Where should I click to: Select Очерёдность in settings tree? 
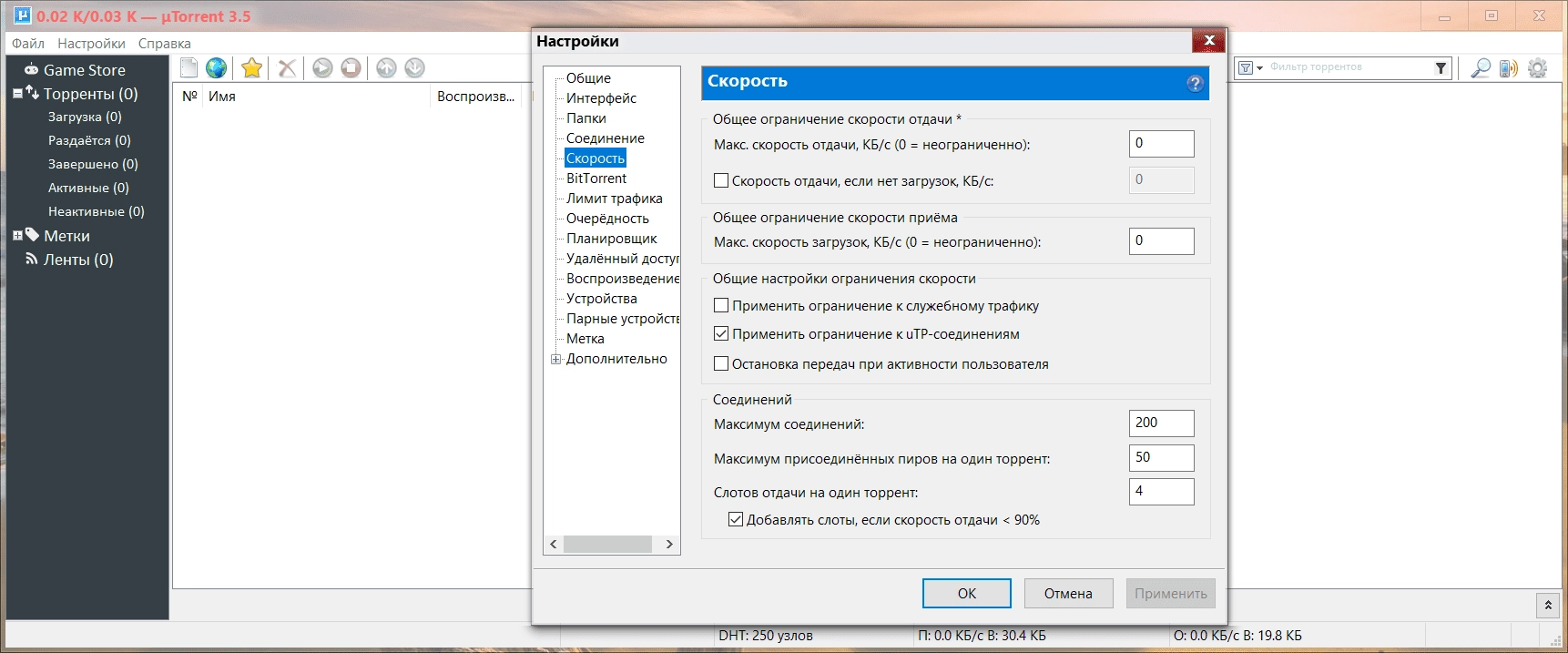point(607,218)
